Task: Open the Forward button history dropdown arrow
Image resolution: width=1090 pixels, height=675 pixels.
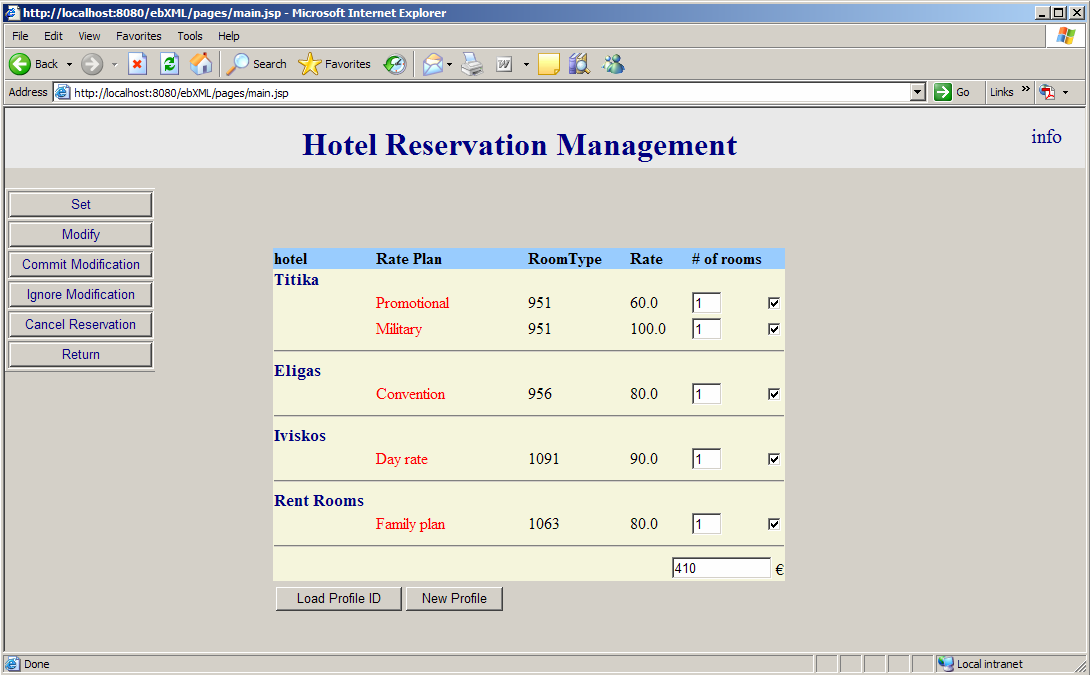Action: 115,65
